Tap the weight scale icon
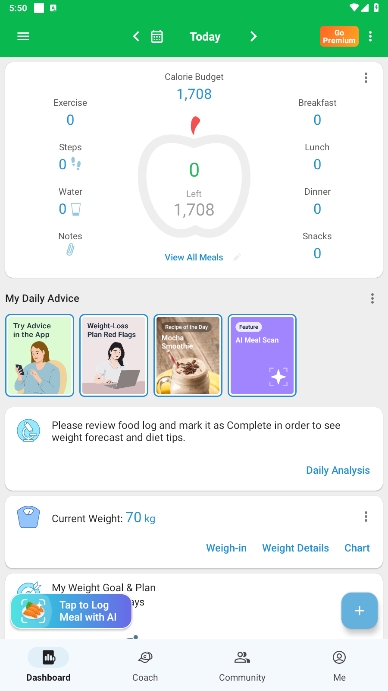 [x=28, y=517]
